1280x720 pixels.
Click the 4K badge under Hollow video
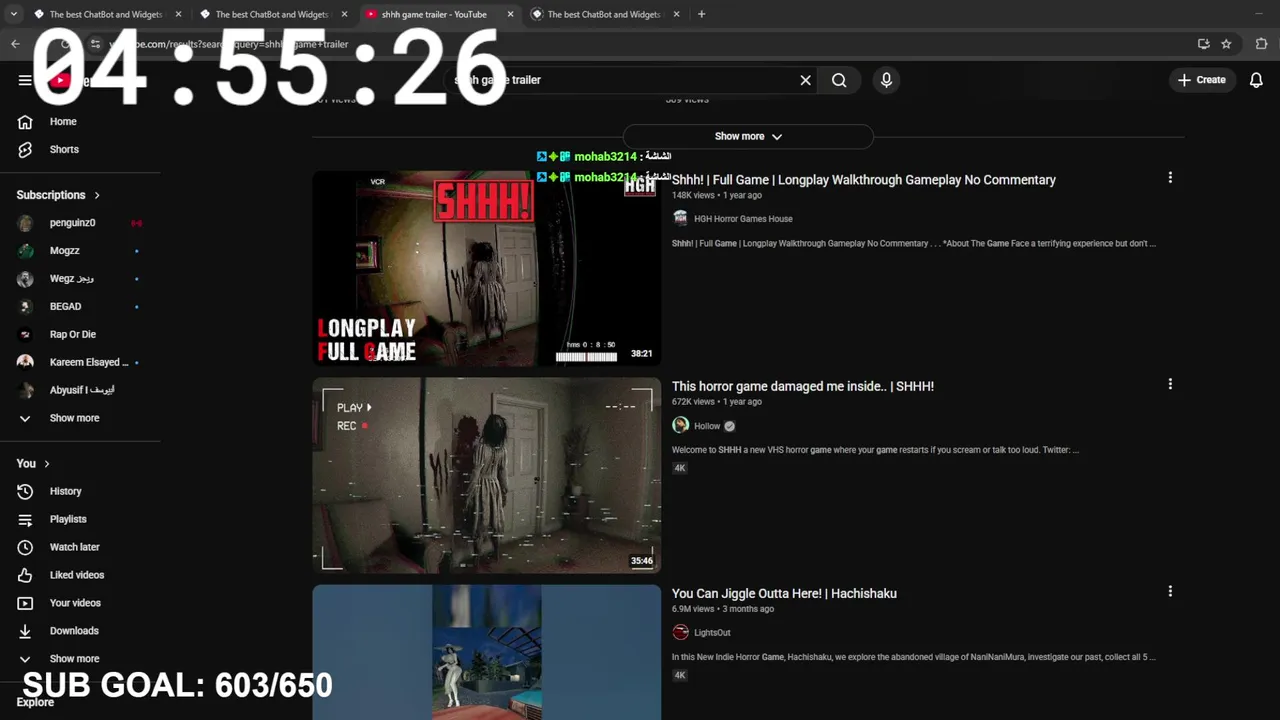(x=680, y=468)
